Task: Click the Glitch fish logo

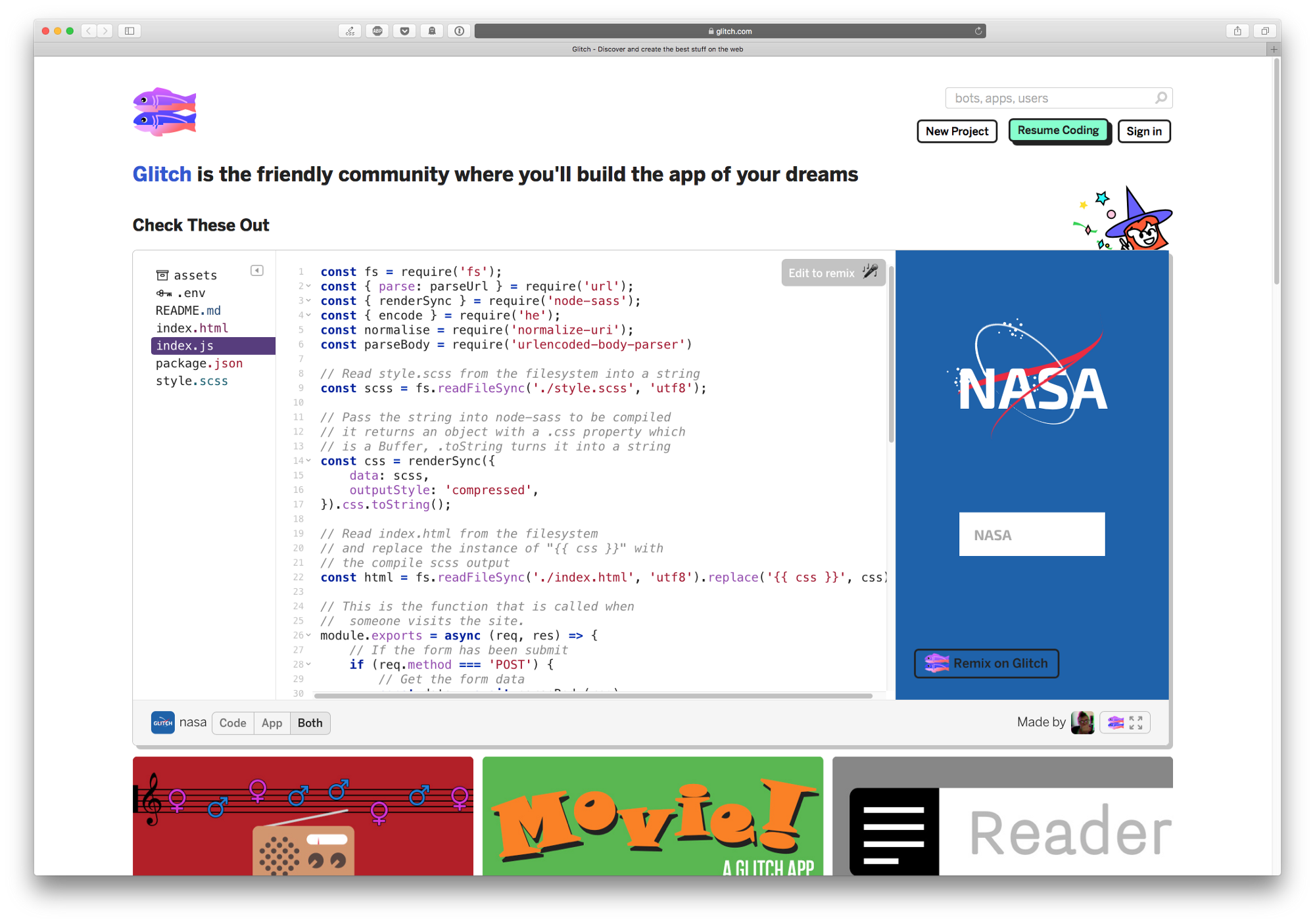Action: click(164, 112)
